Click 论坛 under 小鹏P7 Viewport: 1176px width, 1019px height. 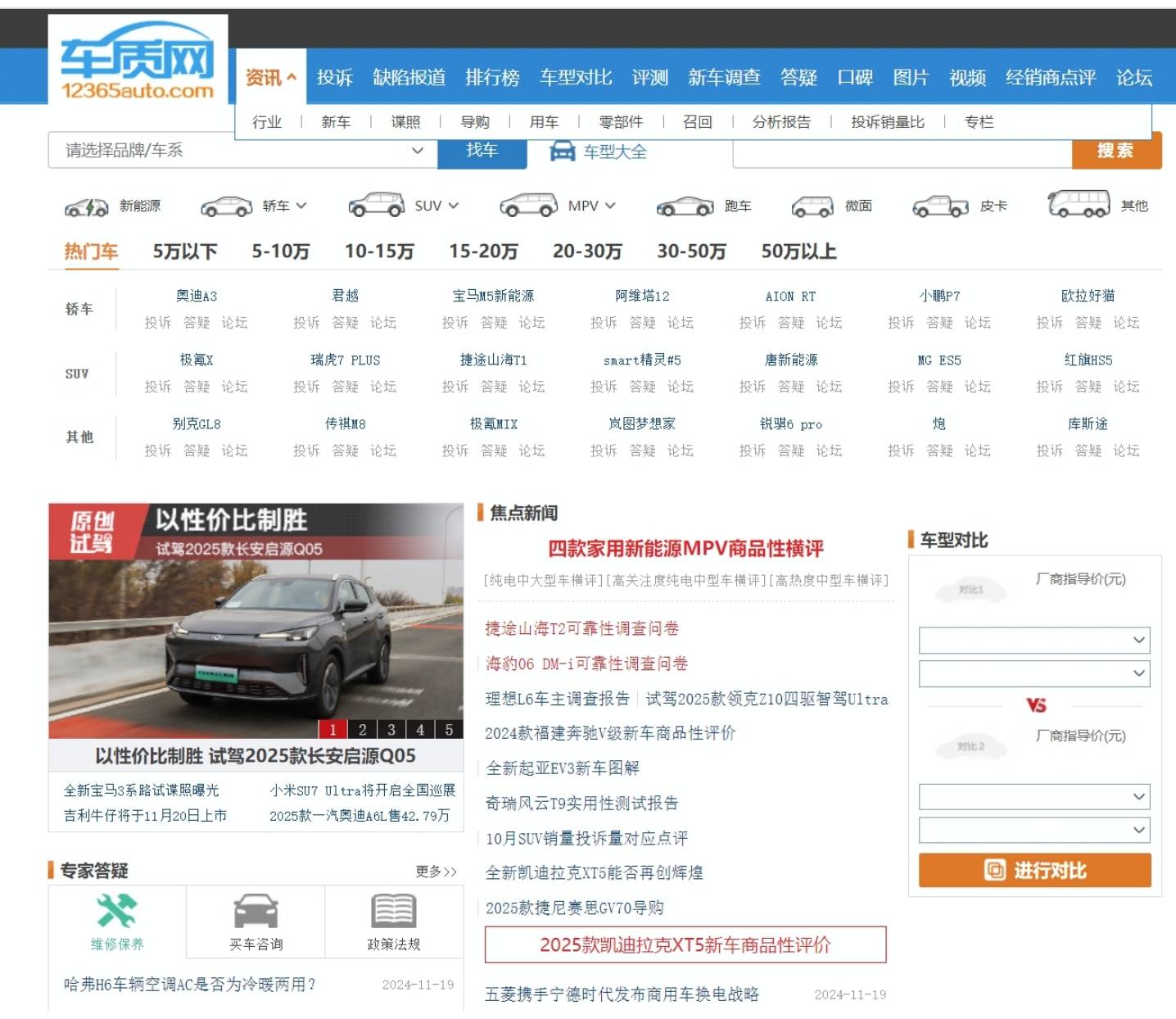coord(978,323)
